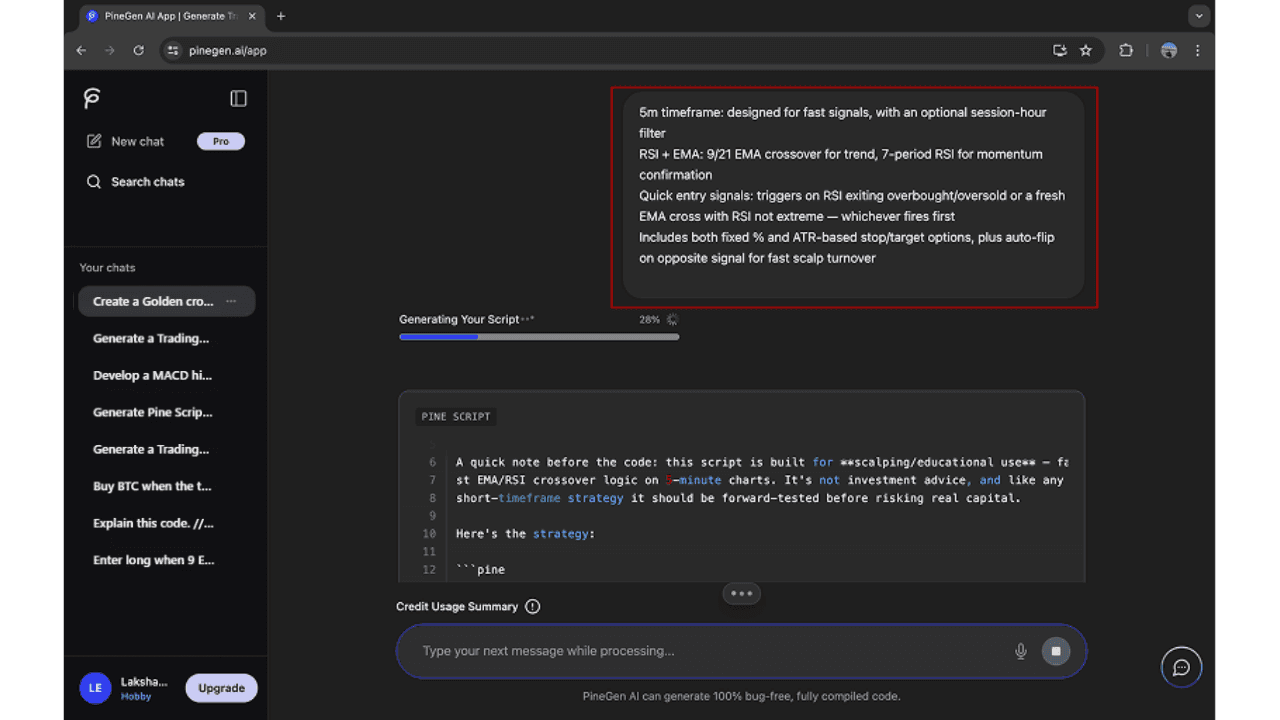The image size is (1280, 720).
Task: Close the PineGen AI App tab
Action: (254, 16)
